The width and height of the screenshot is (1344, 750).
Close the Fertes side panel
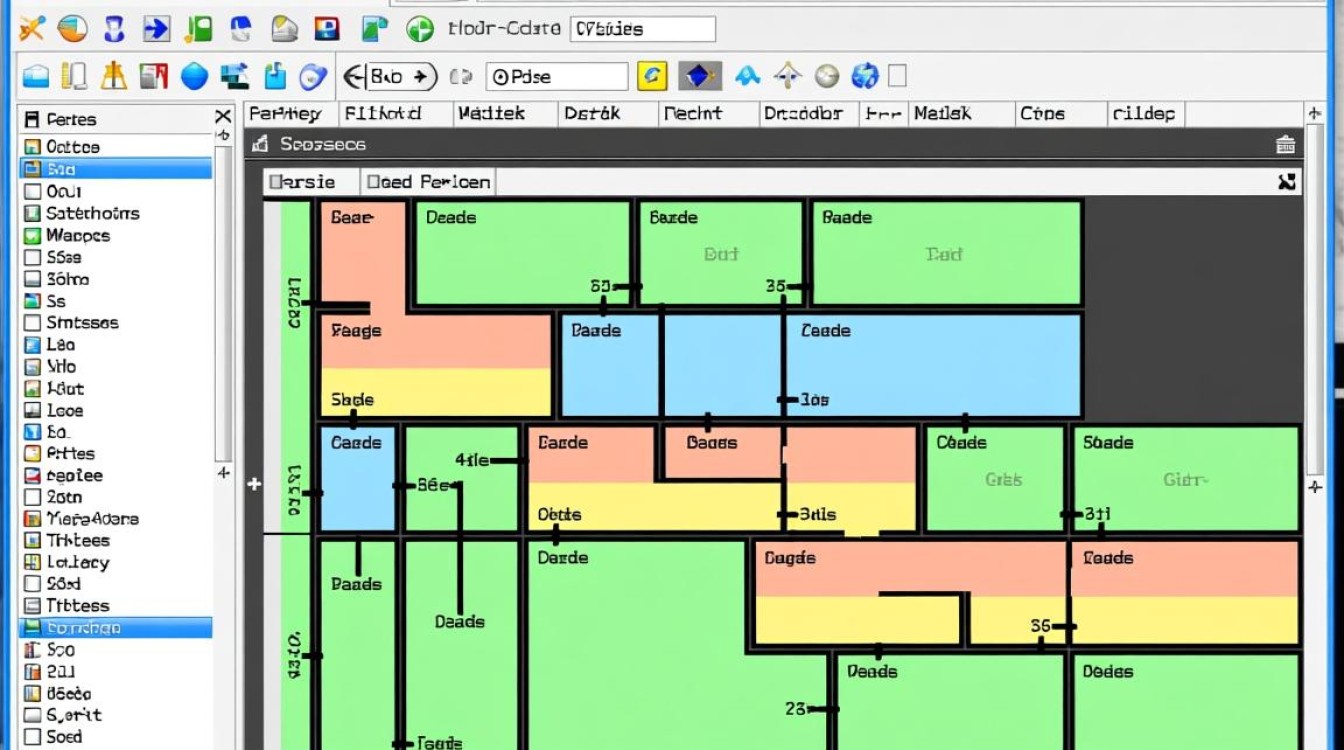223,118
